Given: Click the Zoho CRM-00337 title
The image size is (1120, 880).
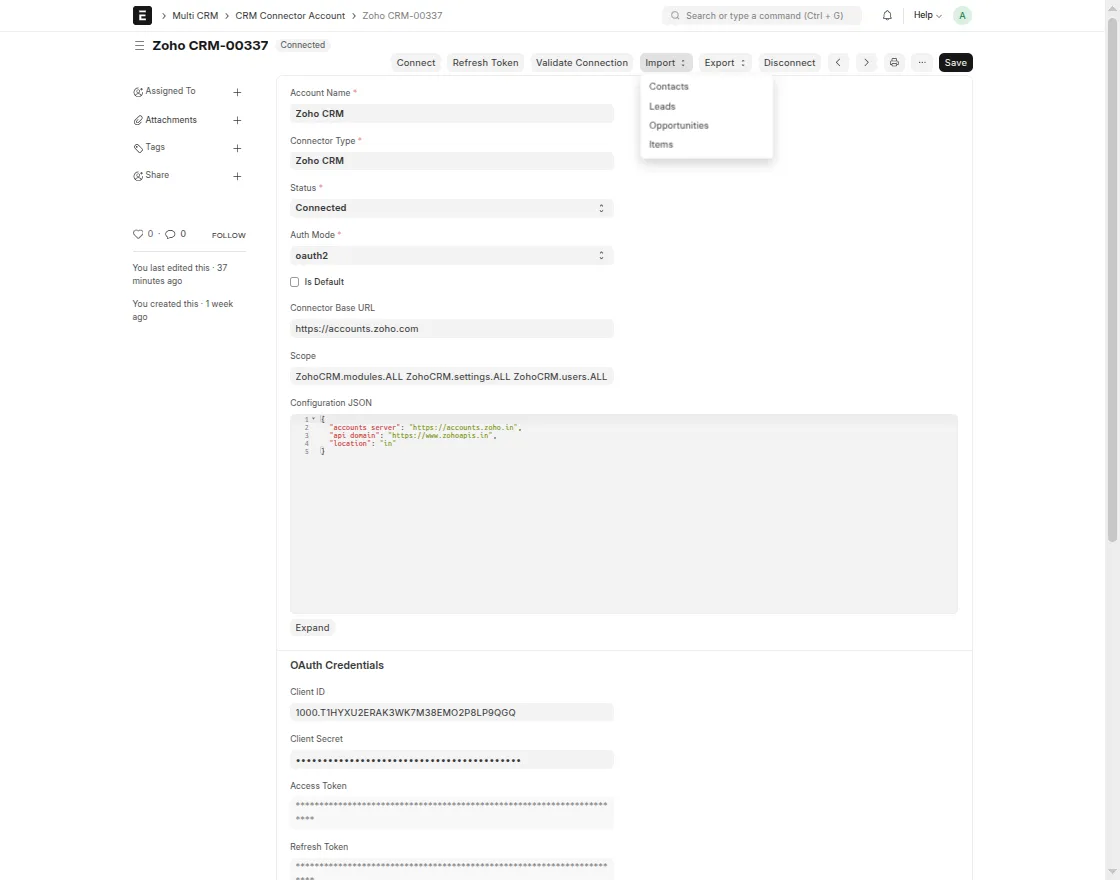Looking at the screenshot, I should 210,45.
